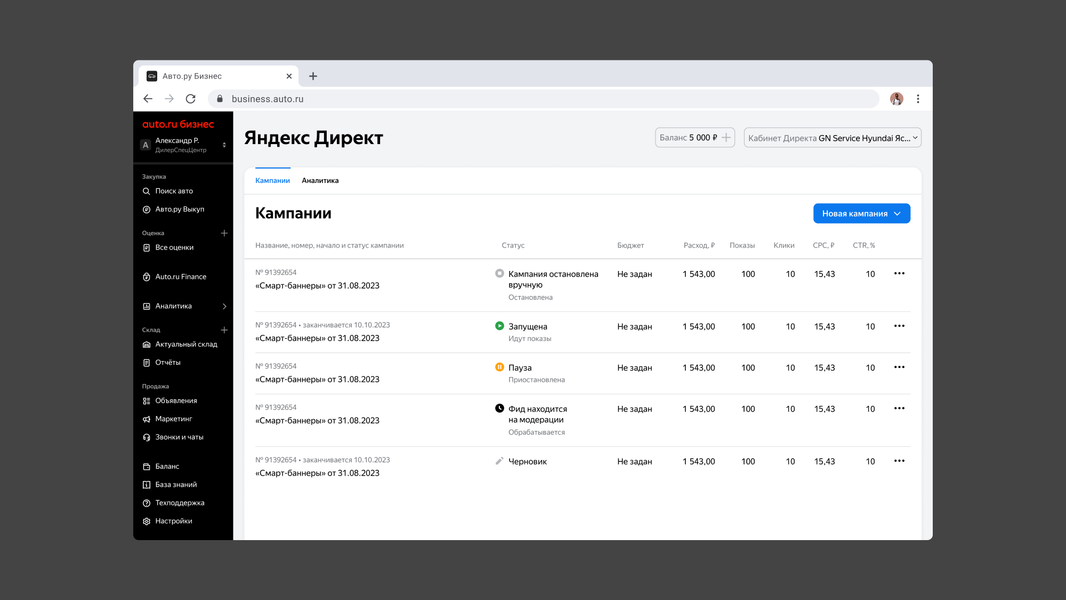1066x600 pixels.
Task: Expand the Новая кампания dropdown button
Action: coord(861,213)
